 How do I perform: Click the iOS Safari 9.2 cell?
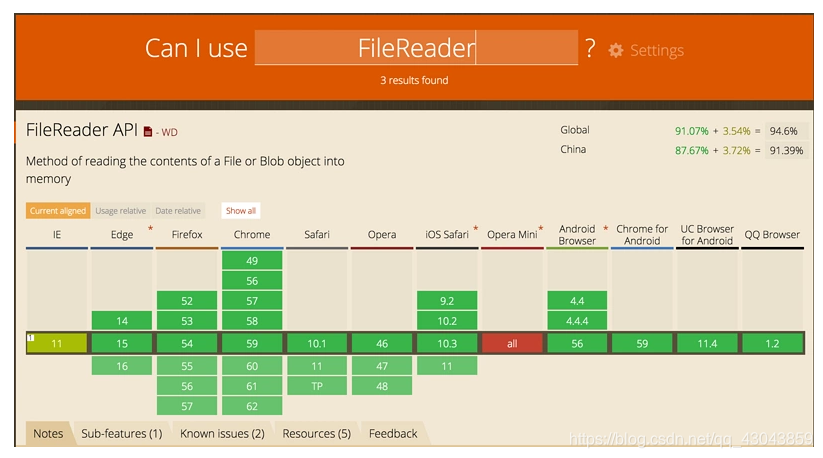click(x=447, y=301)
